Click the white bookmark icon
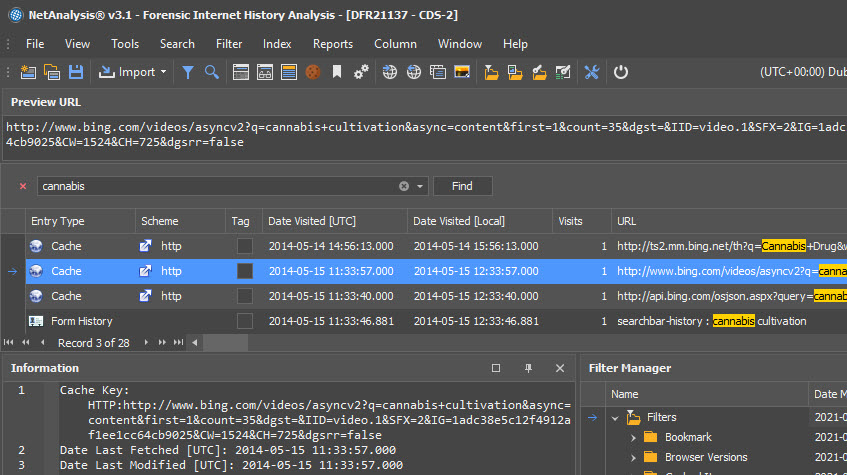 coord(337,72)
